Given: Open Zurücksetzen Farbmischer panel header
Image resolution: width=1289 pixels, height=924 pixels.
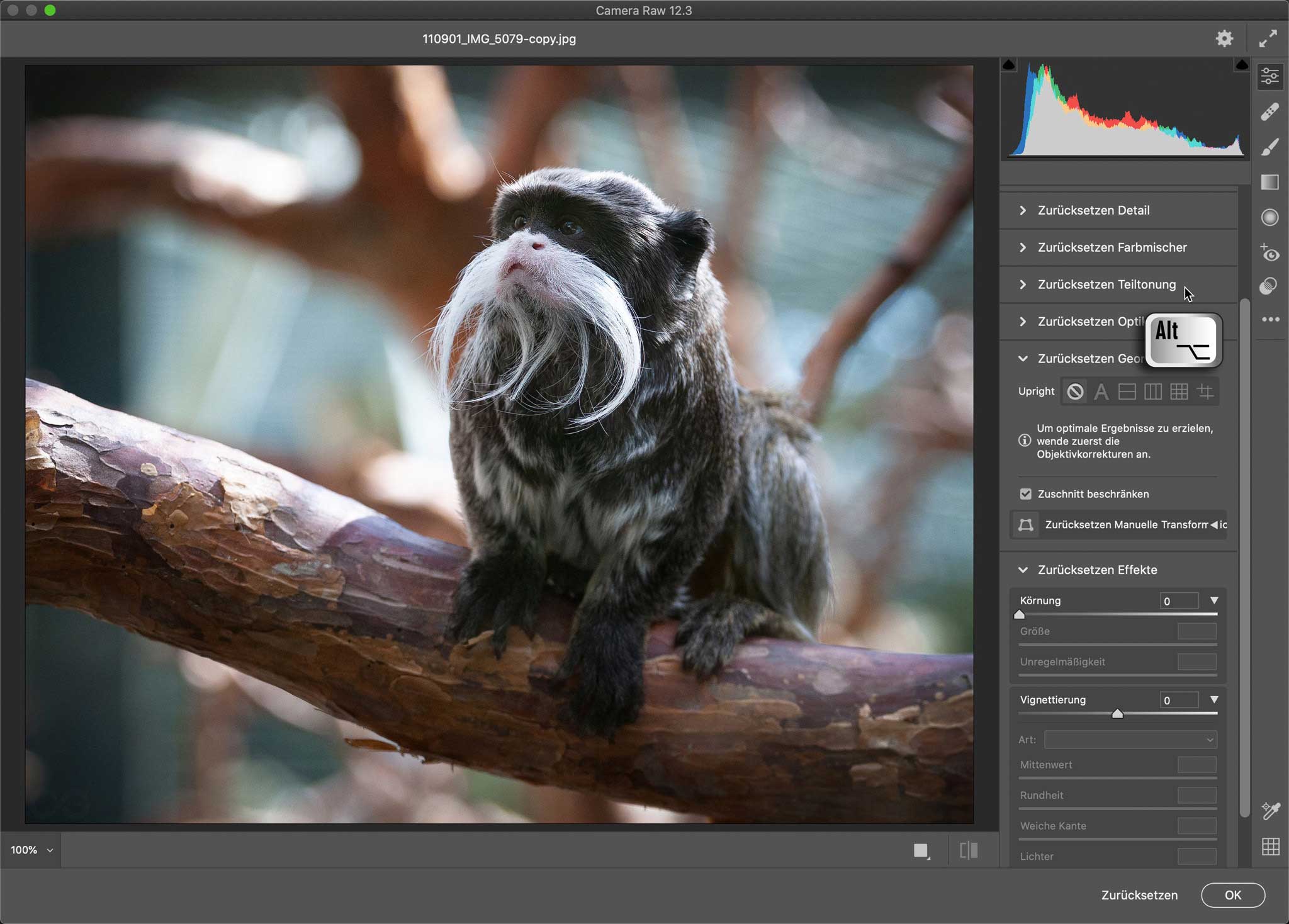Looking at the screenshot, I should (1112, 247).
